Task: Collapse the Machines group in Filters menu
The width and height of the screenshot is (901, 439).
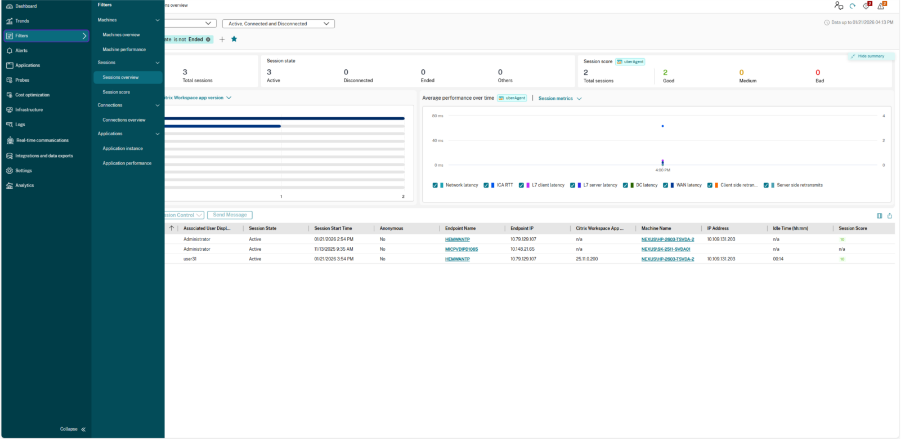Action: pyautogui.click(x=157, y=20)
